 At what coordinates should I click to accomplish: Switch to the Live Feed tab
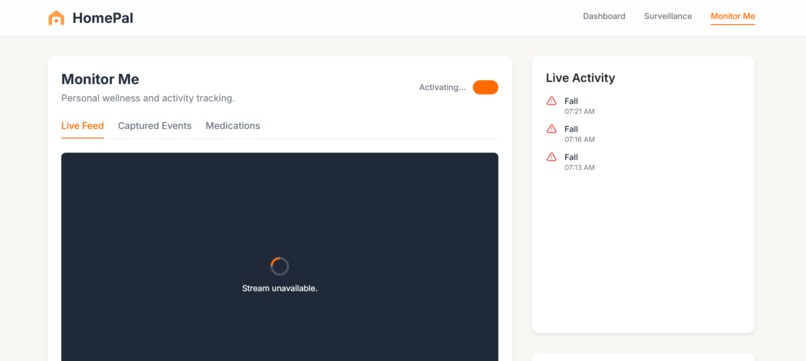[x=82, y=126]
